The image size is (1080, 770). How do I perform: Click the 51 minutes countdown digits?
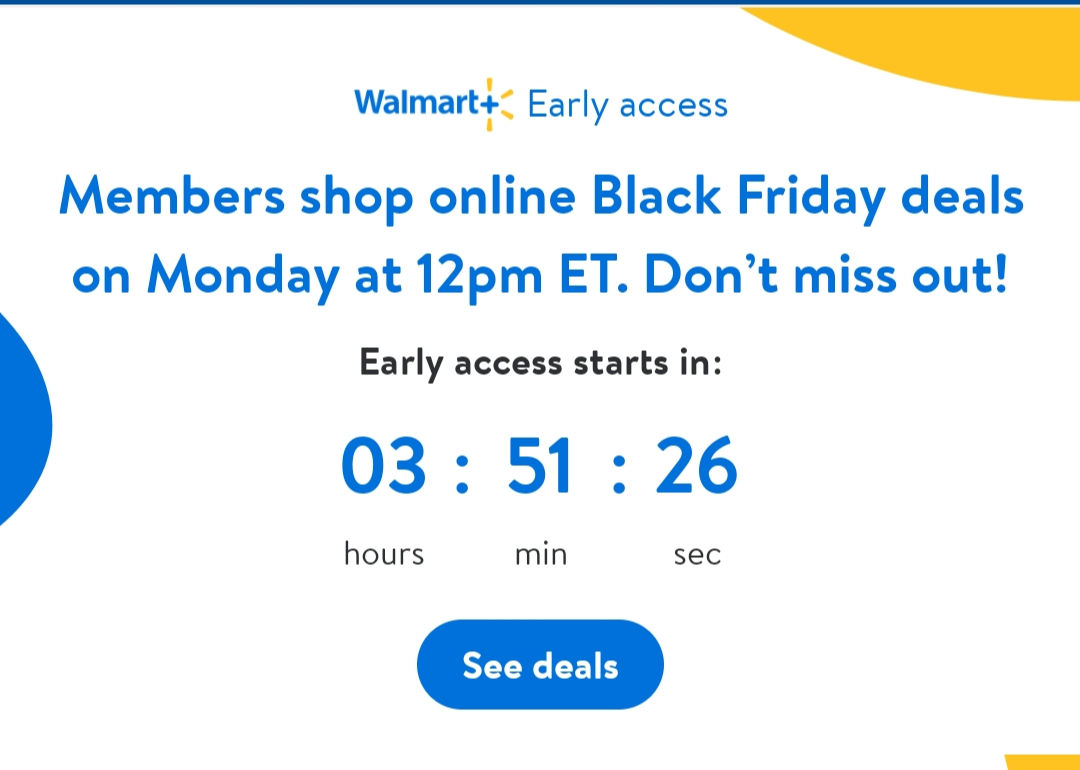click(x=540, y=467)
